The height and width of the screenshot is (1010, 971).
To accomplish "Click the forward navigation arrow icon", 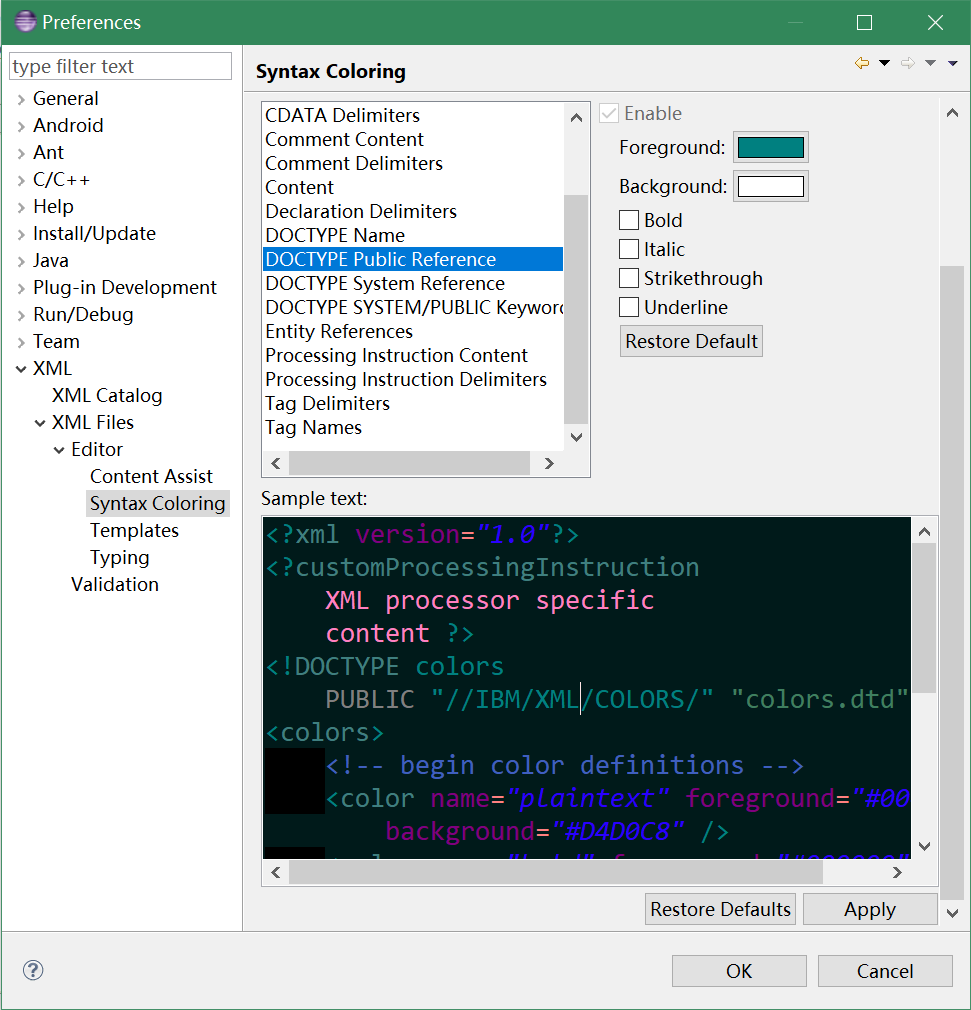I will (908, 64).
